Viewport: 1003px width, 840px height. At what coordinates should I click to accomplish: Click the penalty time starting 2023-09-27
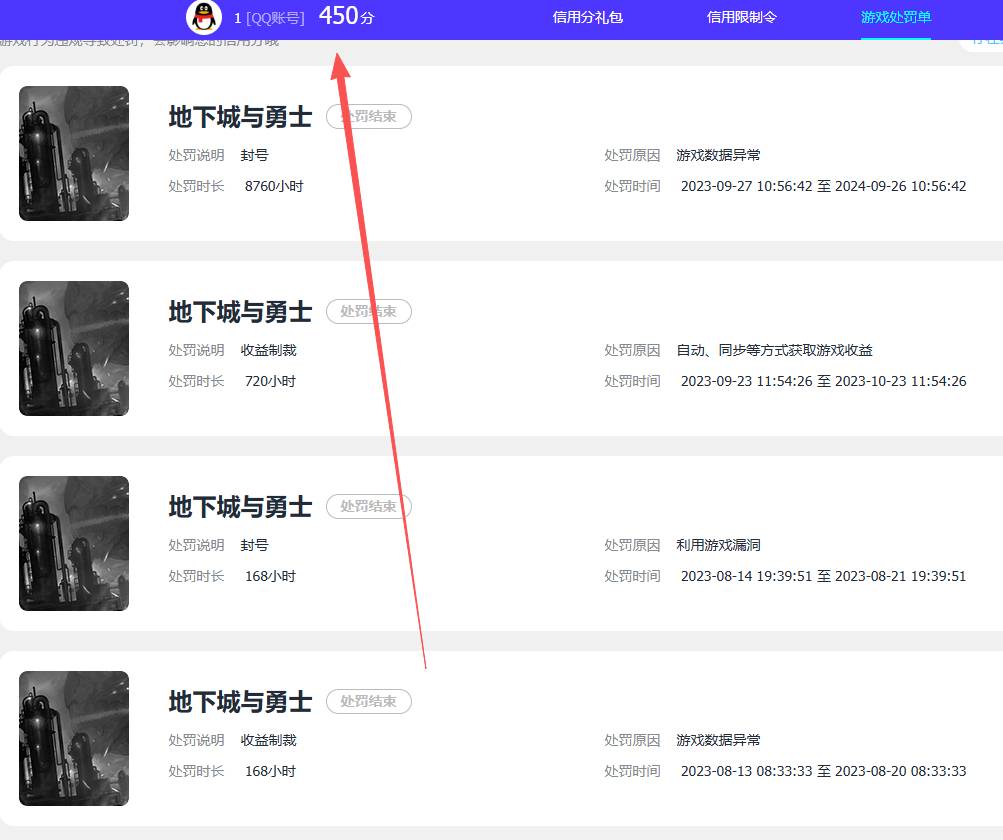[x=823, y=186]
